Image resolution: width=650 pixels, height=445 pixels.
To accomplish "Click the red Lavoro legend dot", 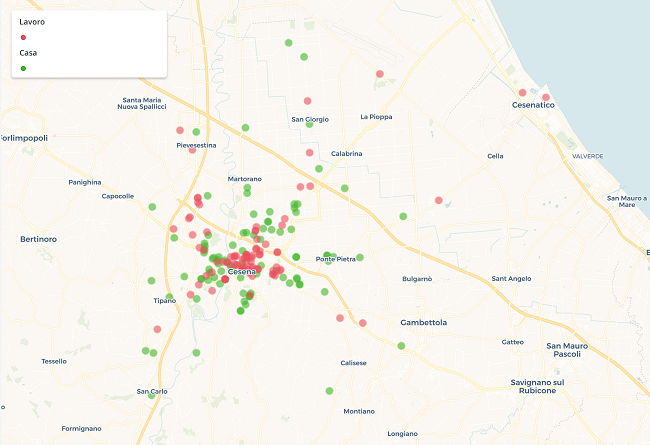I will (x=23, y=37).
